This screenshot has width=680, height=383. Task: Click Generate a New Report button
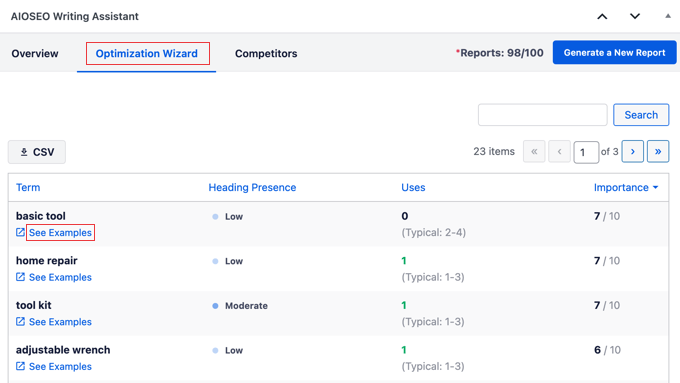(615, 52)
